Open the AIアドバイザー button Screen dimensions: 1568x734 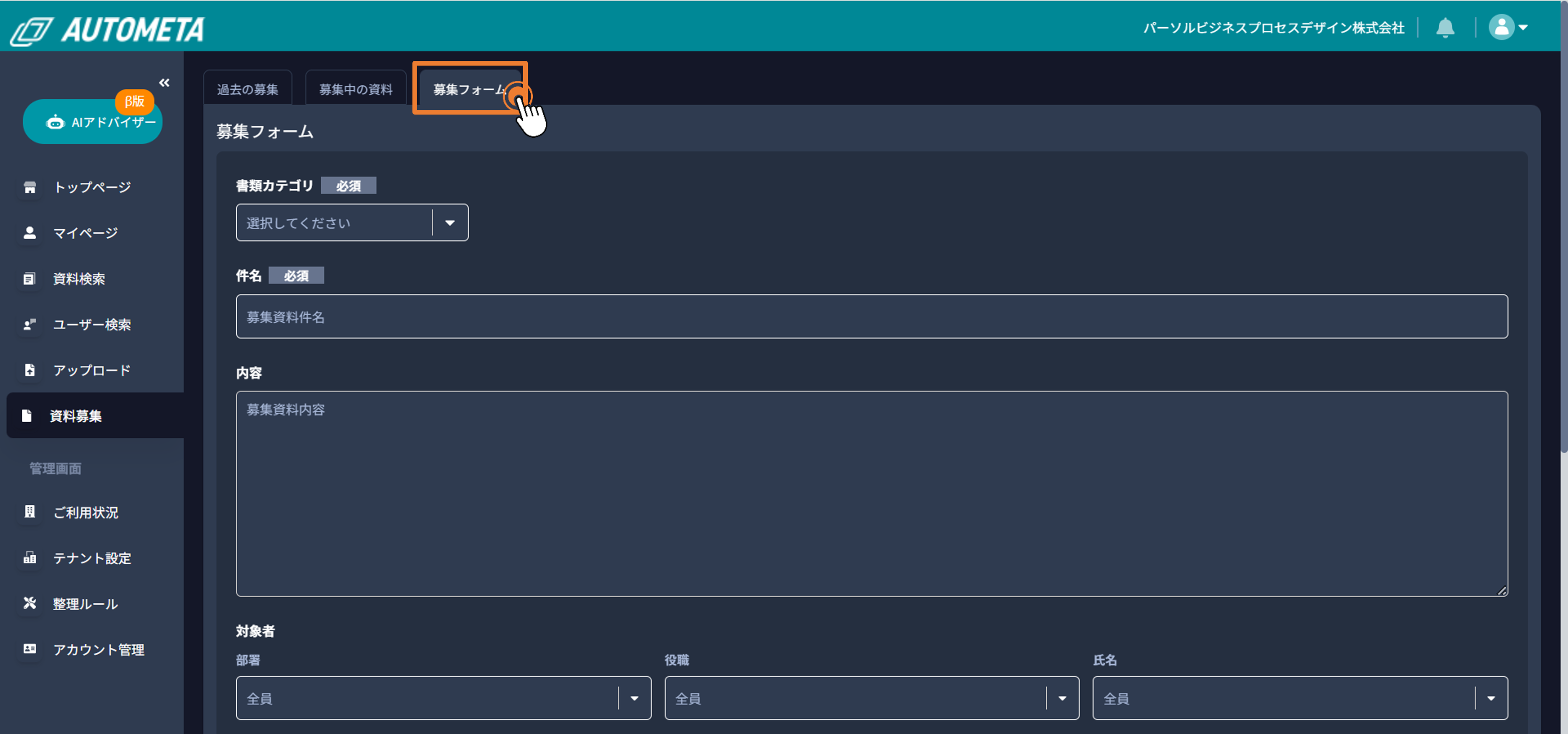pyautogui.click(x=93, y=122)
